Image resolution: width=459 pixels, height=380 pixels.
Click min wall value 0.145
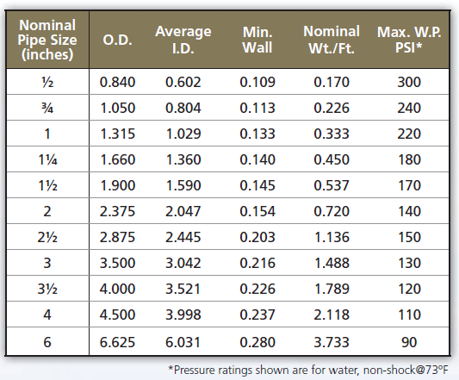click(x=257, y=185)
